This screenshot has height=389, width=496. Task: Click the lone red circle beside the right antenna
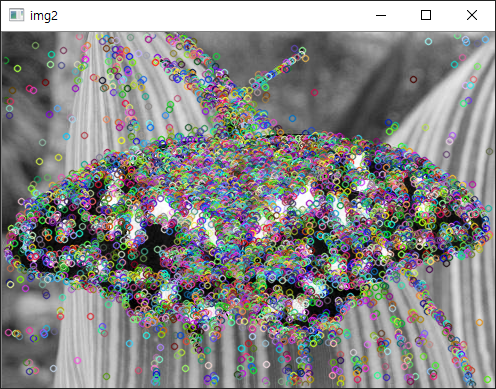point(314,92)
